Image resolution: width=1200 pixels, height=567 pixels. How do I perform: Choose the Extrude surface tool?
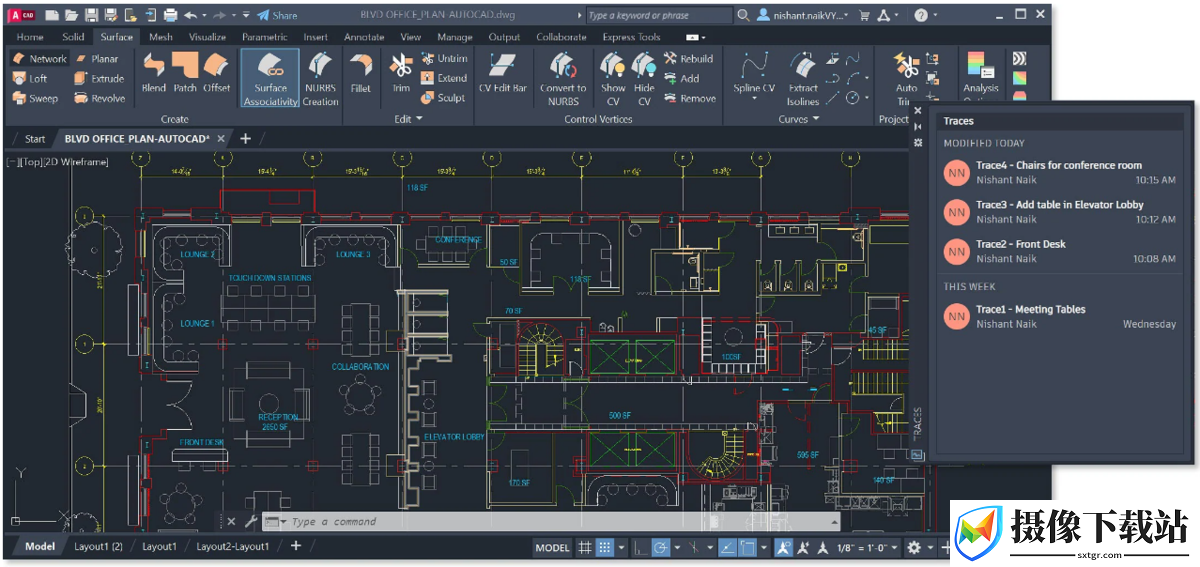pos(98,79)
